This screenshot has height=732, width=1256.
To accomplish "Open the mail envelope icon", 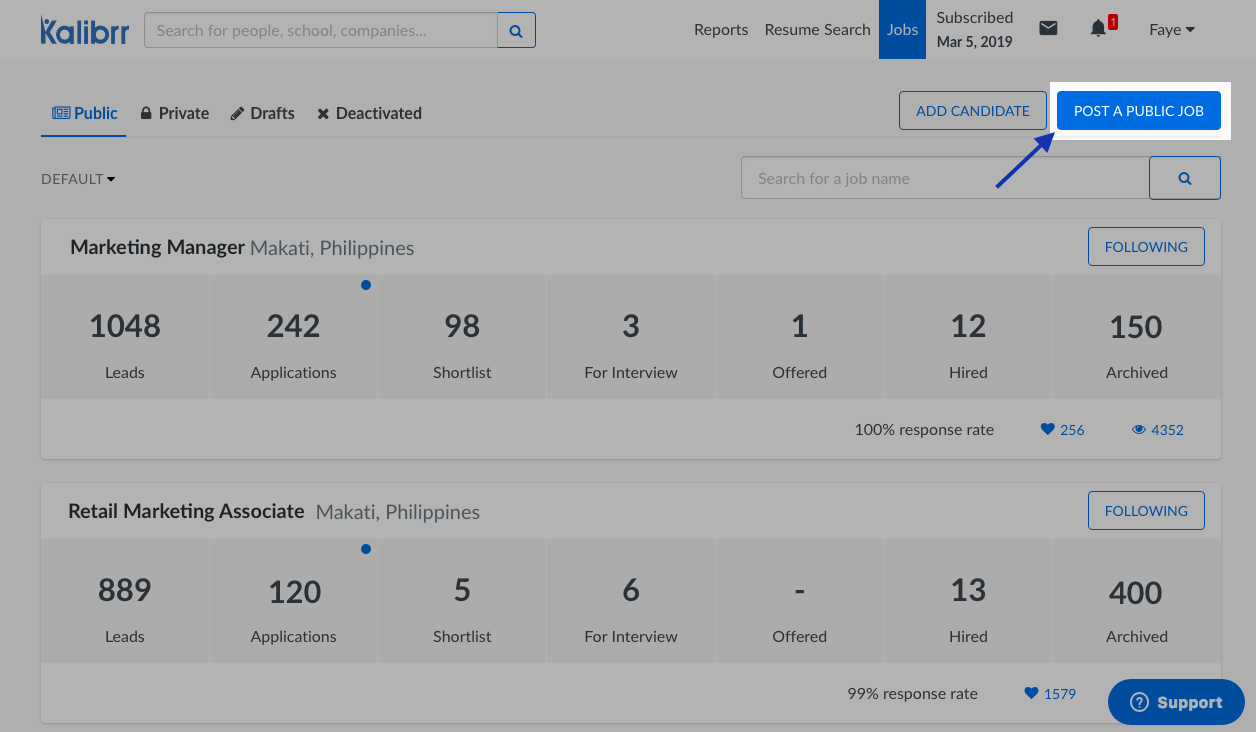I will pyautogui.click(x=1048, y=29).
